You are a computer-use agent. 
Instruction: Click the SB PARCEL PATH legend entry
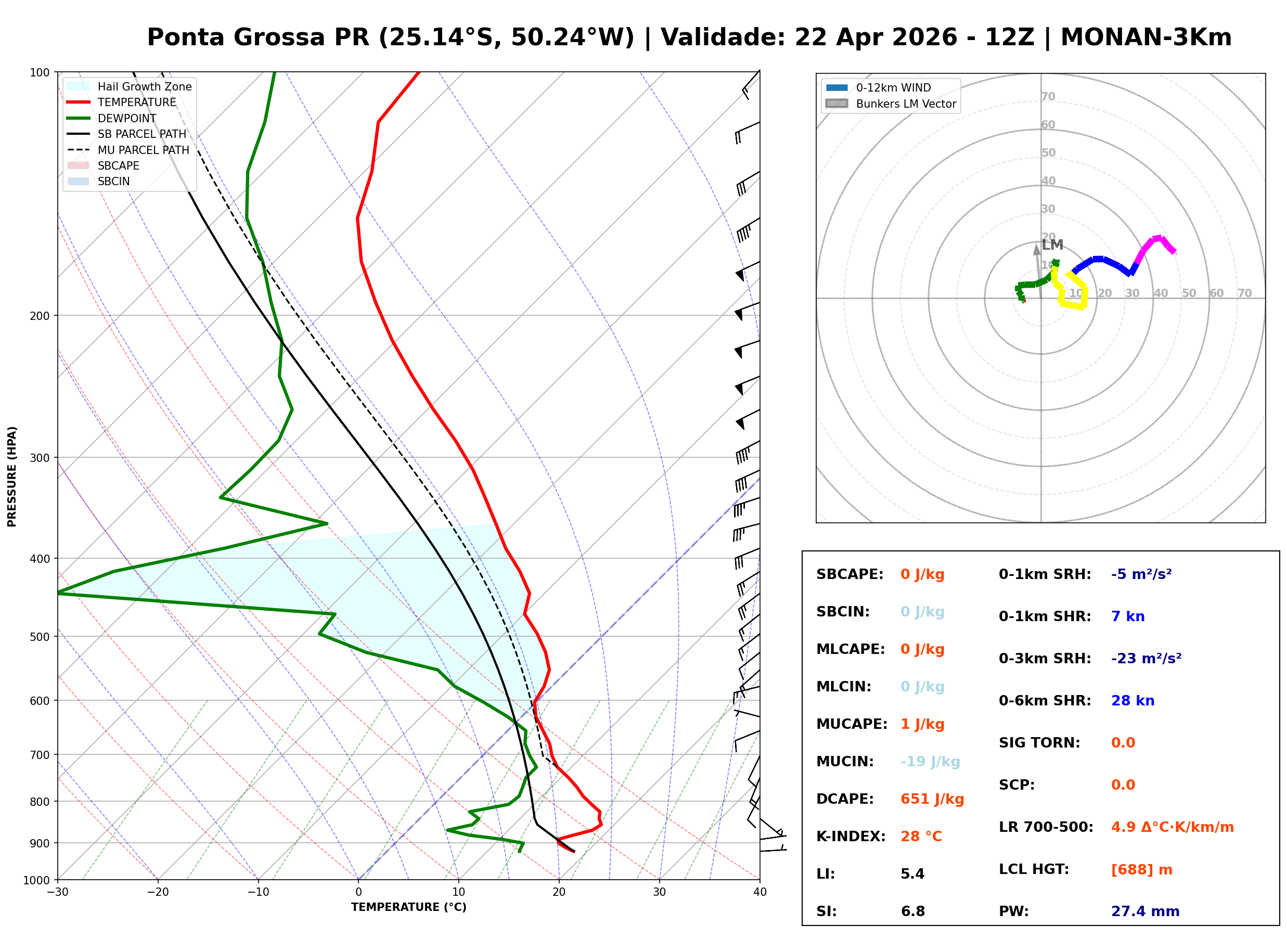click(x=79, y=134)
